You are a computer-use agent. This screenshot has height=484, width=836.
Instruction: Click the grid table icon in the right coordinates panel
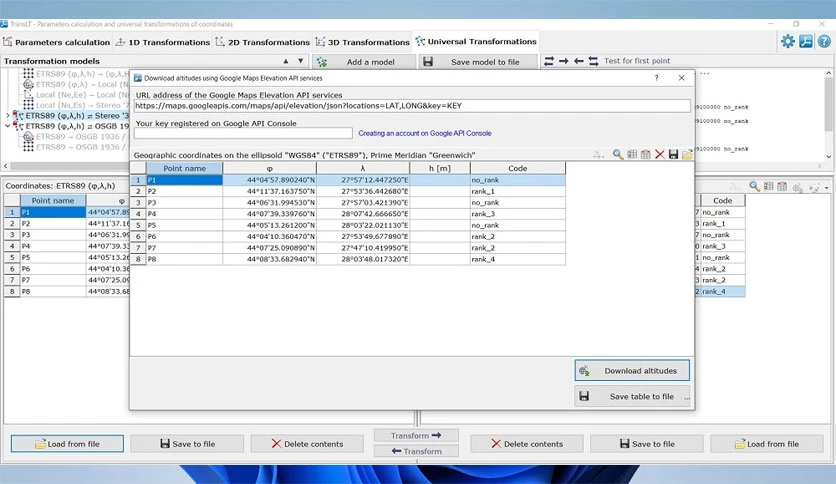pos(782,186)
